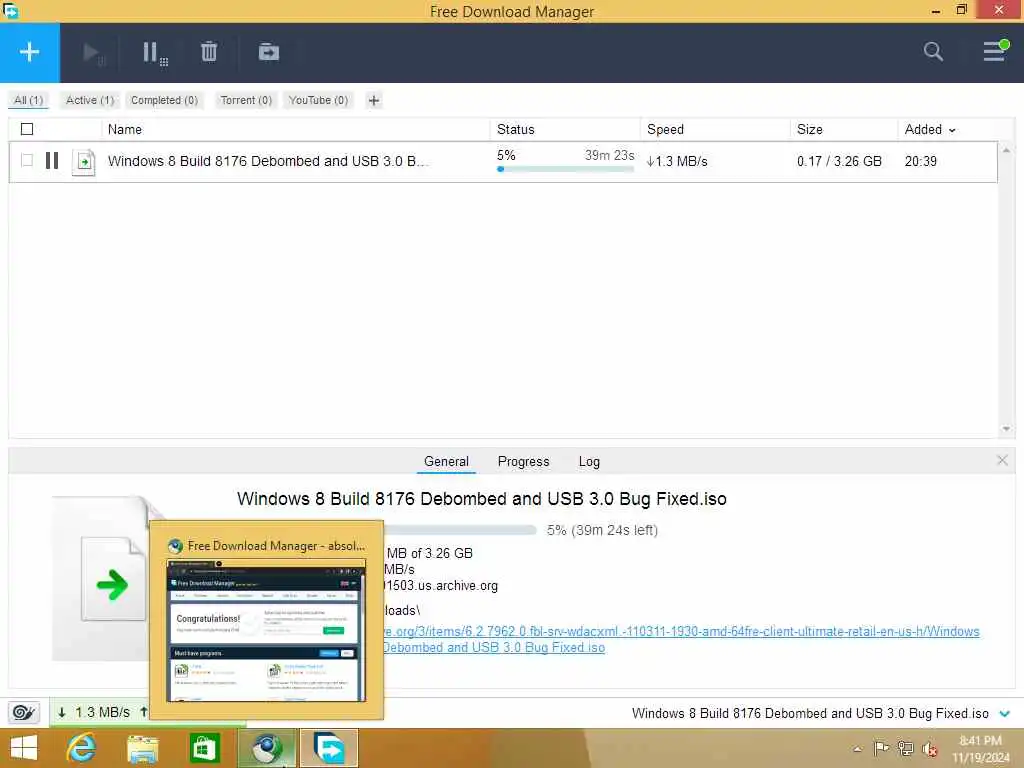Image resolution: width=1024 pixels, height=768 pixels.
Task: Click the 39m 23s remaining time text
Action: (x=609, y=155)
